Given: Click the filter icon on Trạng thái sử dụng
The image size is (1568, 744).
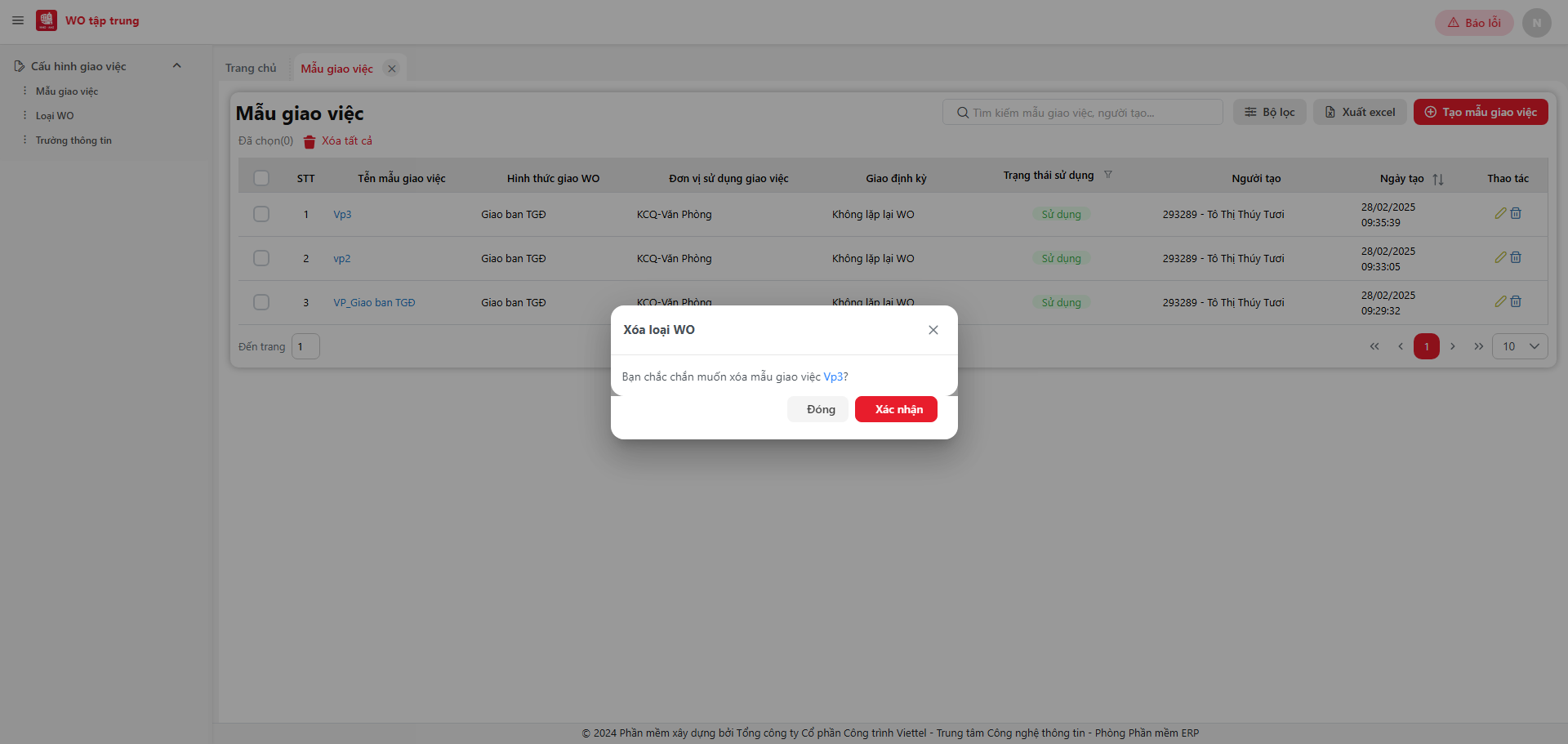Looking at the screenshot, I should (1108, 175).
